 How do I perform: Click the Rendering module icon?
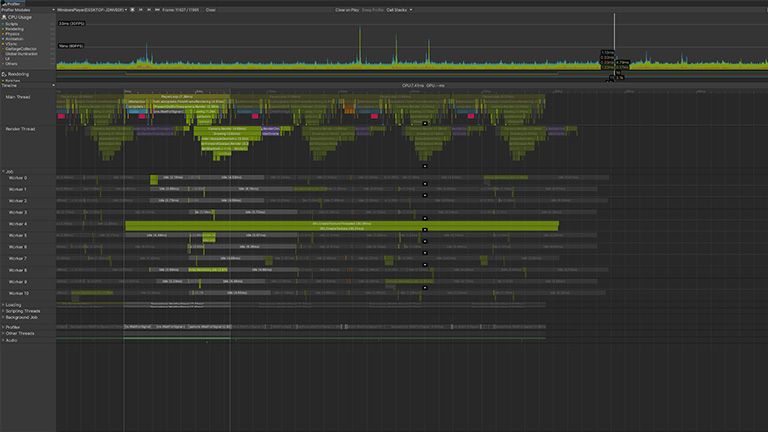[x=4, y=73]
